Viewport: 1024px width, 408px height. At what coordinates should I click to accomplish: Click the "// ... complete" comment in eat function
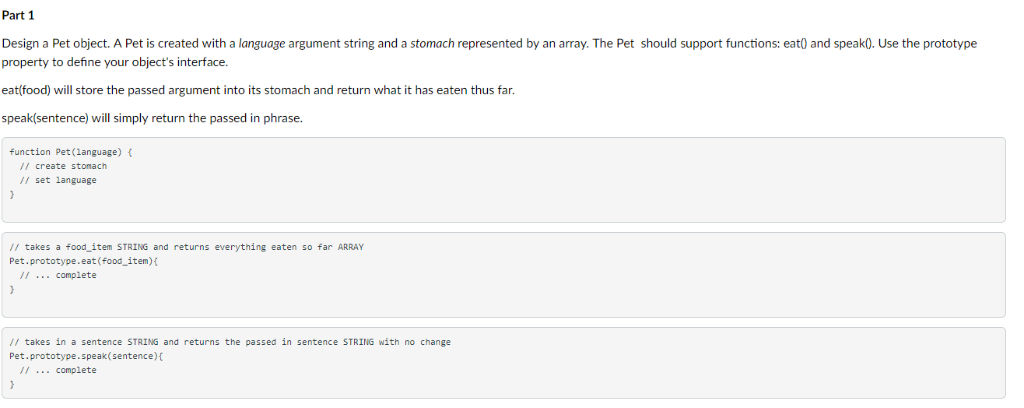58,275
